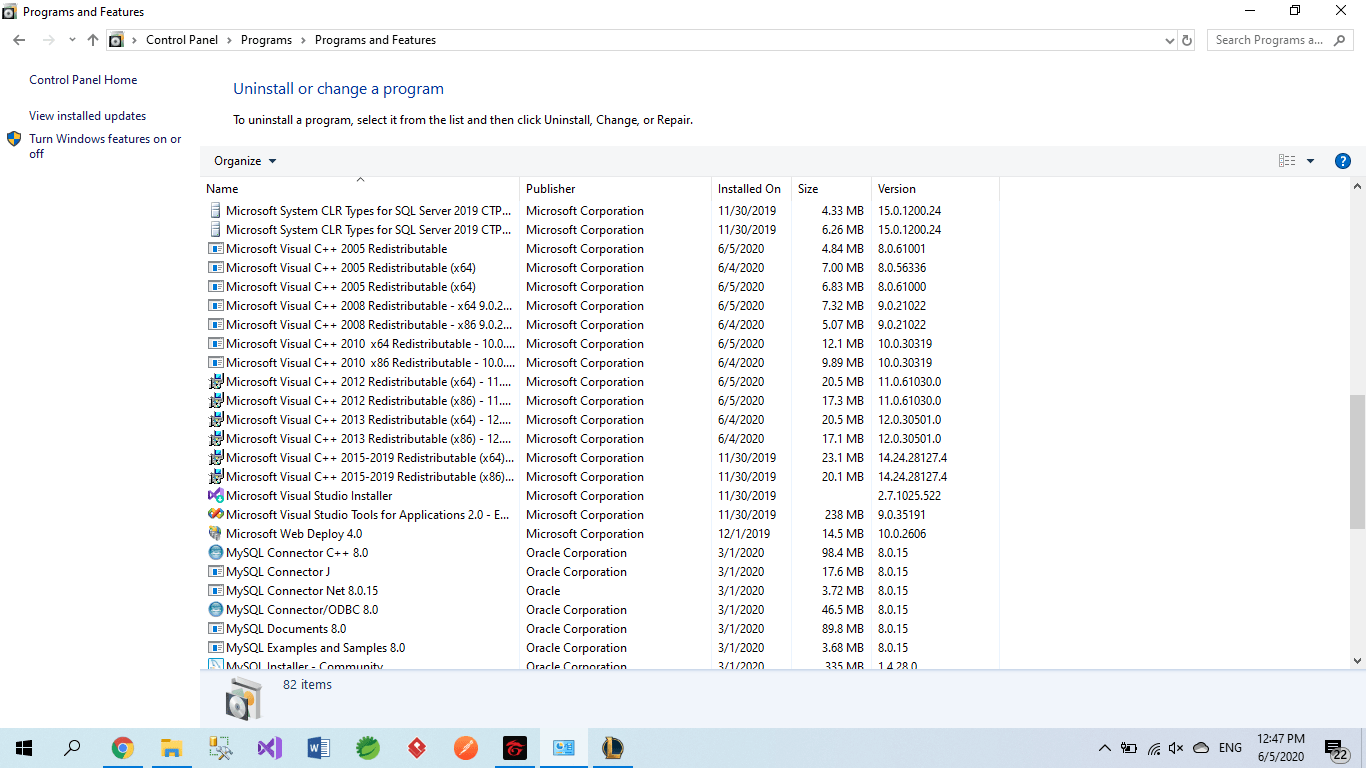This screenshot has width=1366, height=768.
Task: Sort the list by the Publisher column
Action: pyautogui.click(x=615, y=189)
